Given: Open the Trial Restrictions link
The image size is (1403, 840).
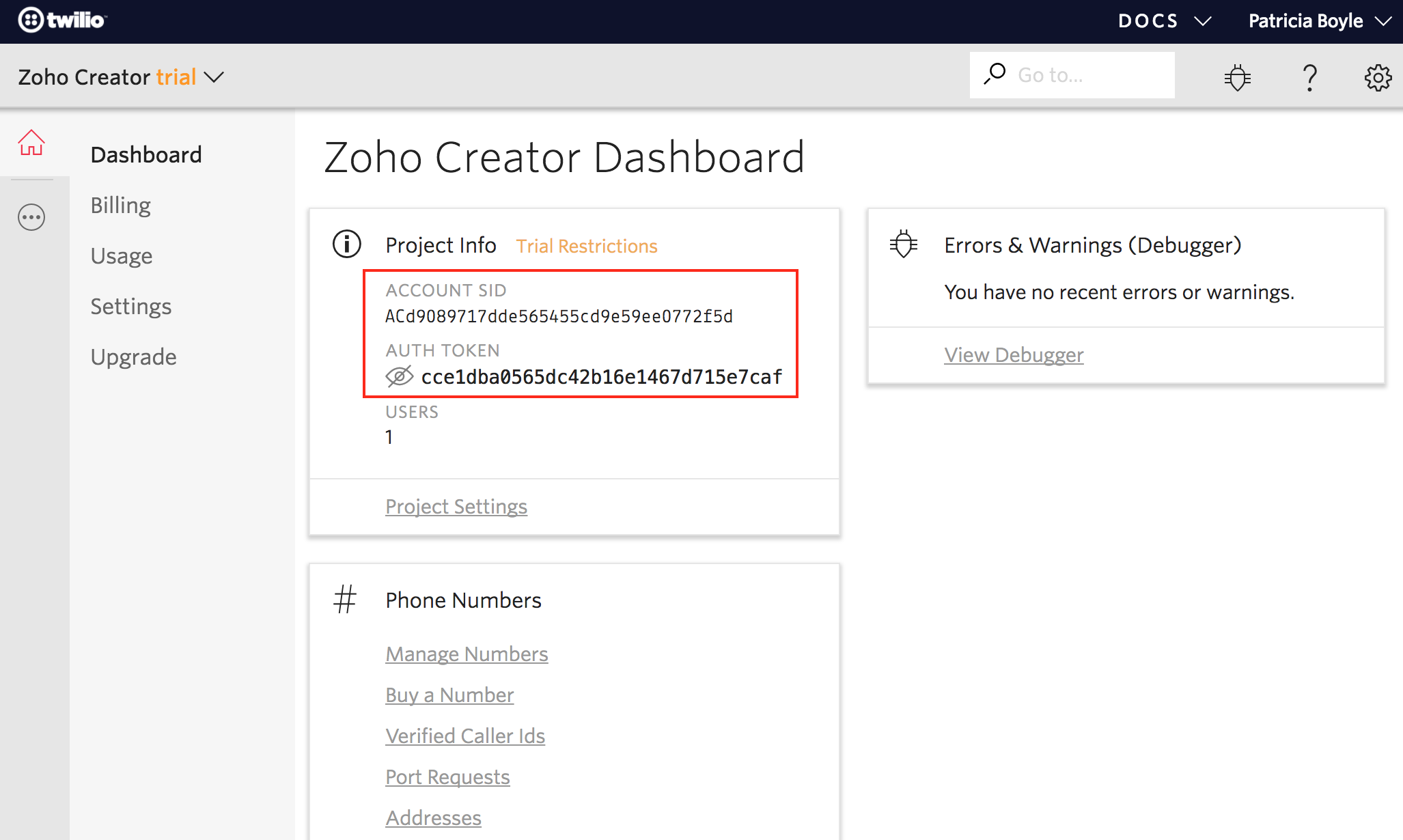Looking at the screenshot, I should coord(586,246).
